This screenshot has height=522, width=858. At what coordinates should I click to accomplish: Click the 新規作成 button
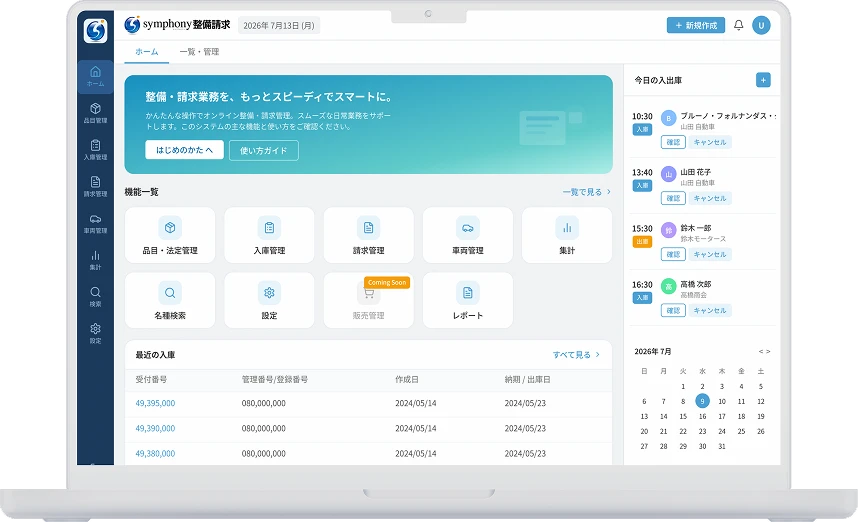(695, 25)
